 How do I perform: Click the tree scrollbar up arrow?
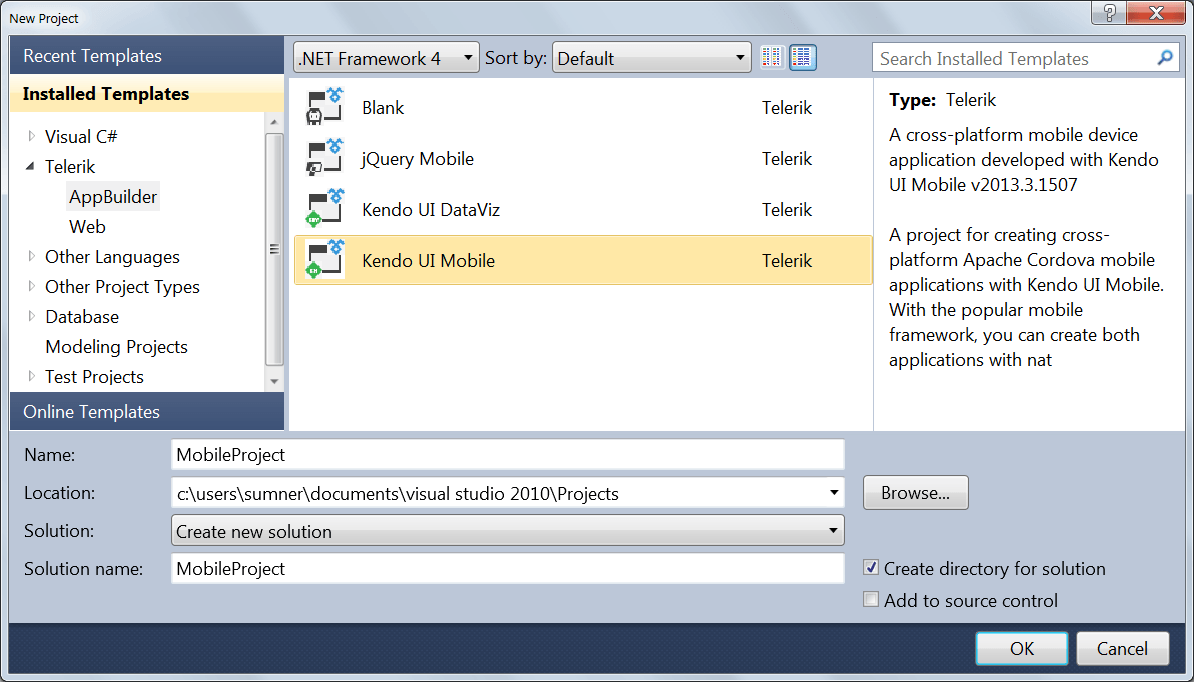tap(274, 122)
